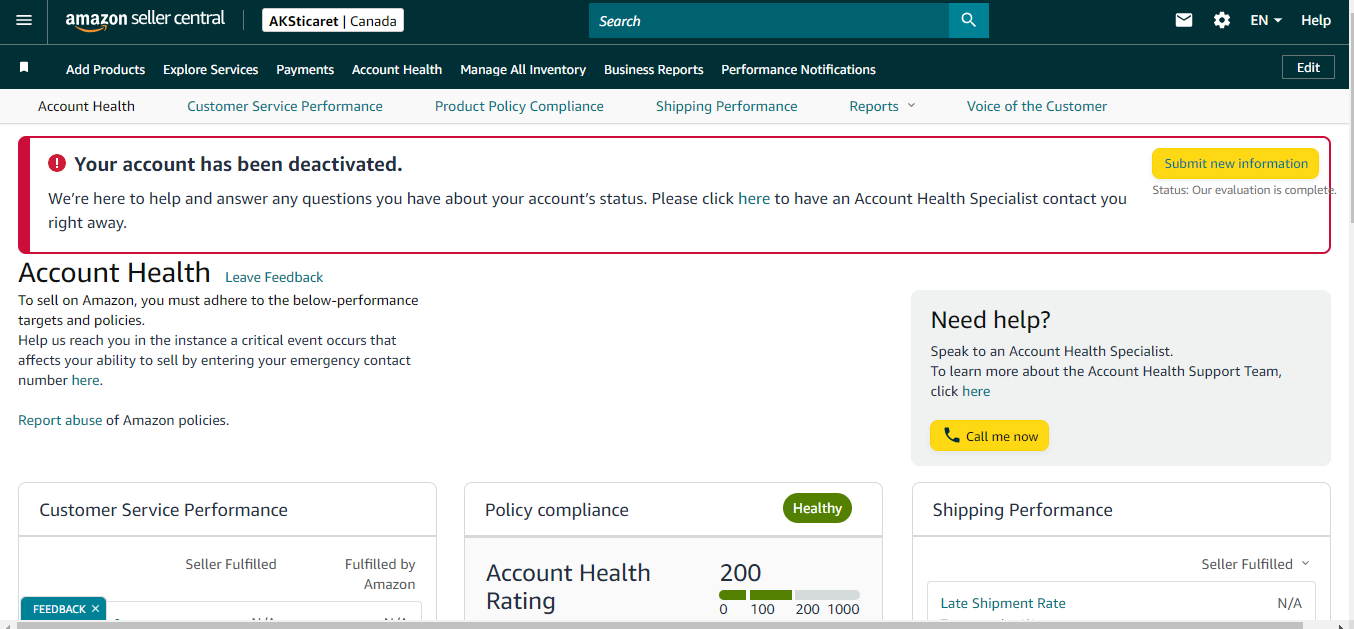Open the EN language dropdown
Image resolution: width=1354 pixels, height=629 pixels.
click(1266, 20)
